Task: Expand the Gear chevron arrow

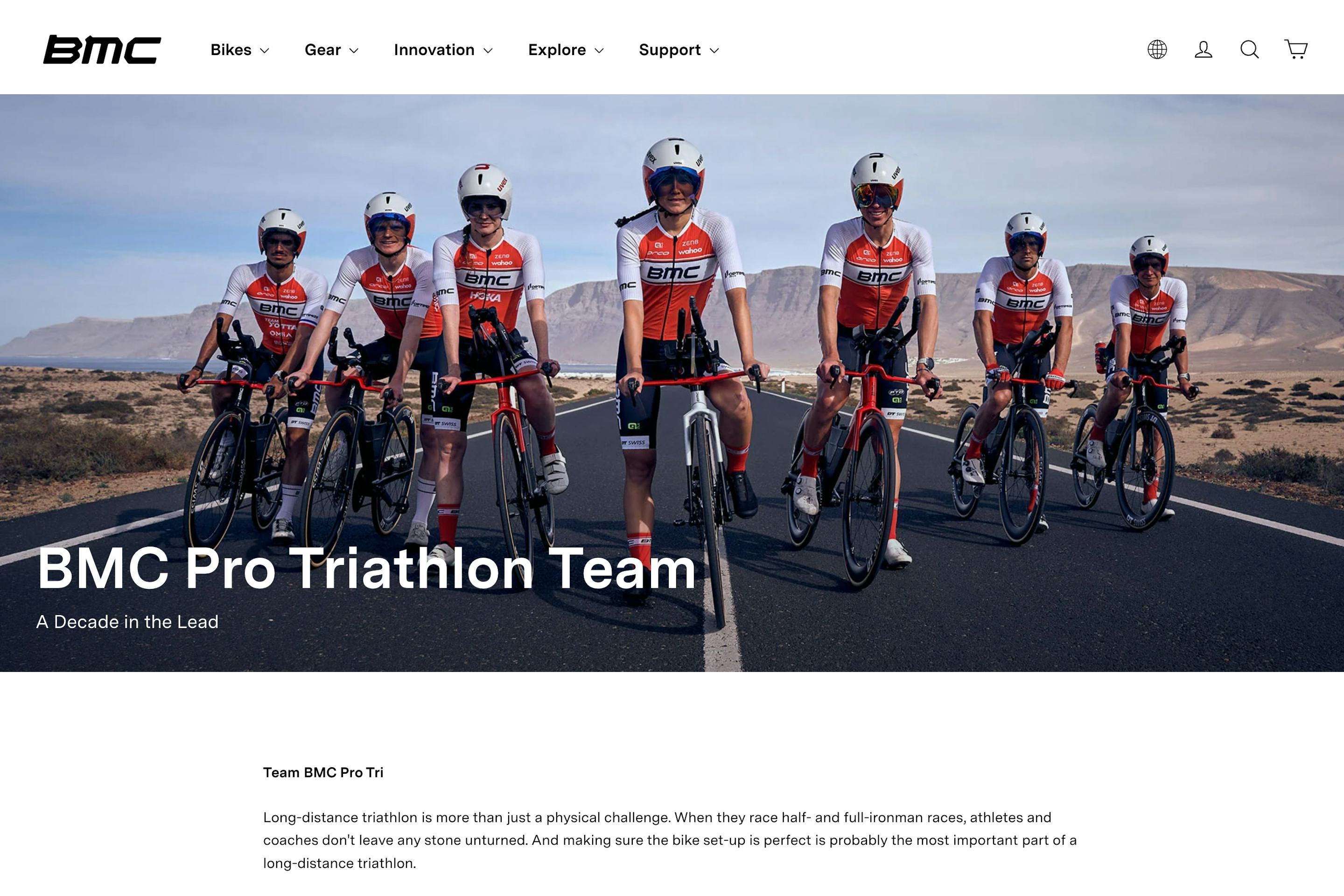Action: pyautogui.click(x=354, y=51)
